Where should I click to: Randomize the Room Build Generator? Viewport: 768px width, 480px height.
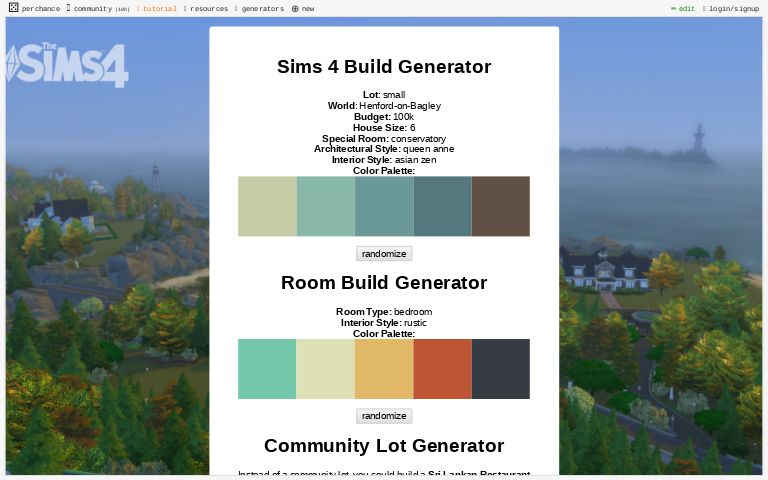point(384,416)
